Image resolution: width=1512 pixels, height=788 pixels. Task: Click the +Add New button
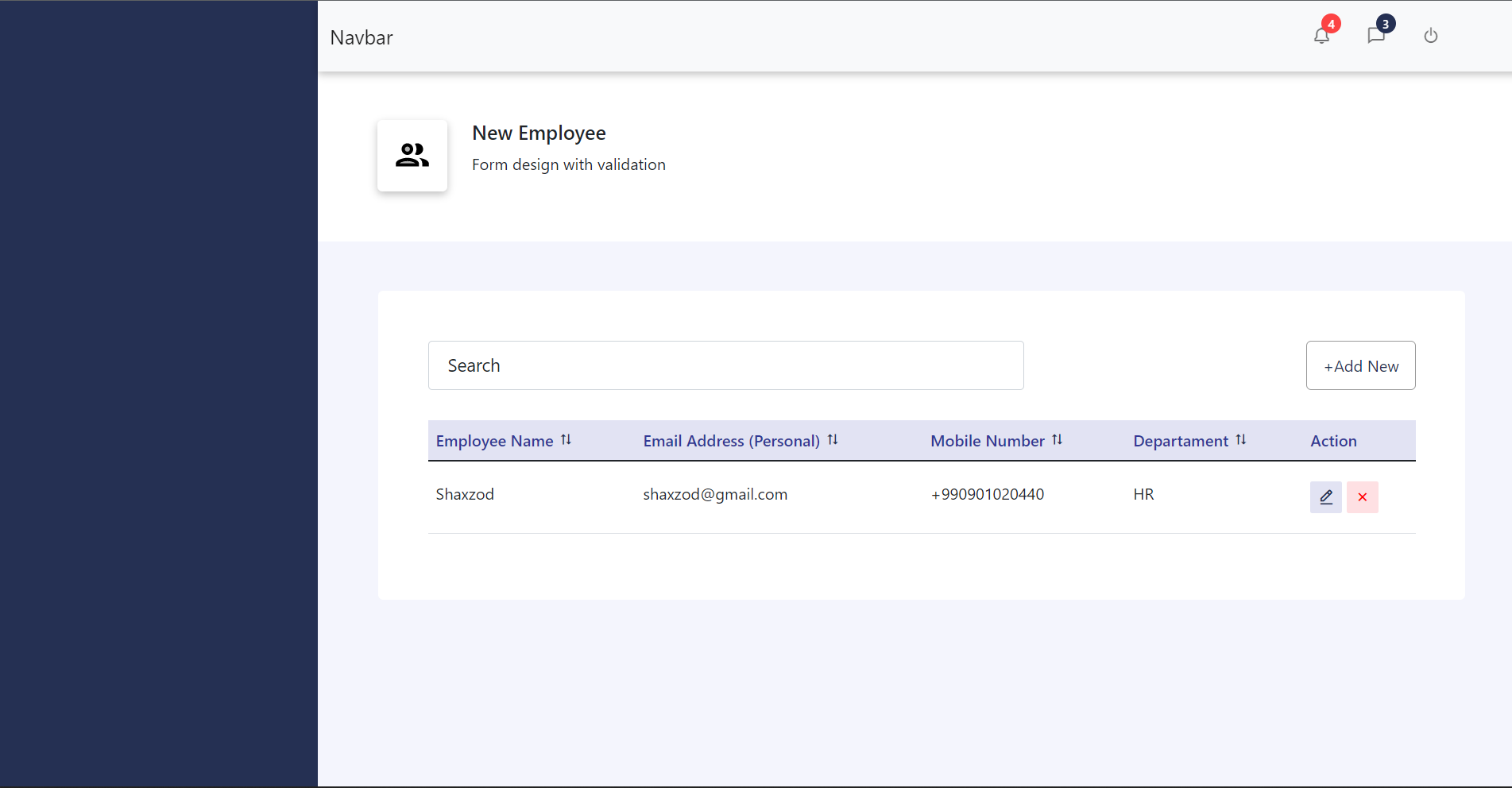click(1361, 365)
